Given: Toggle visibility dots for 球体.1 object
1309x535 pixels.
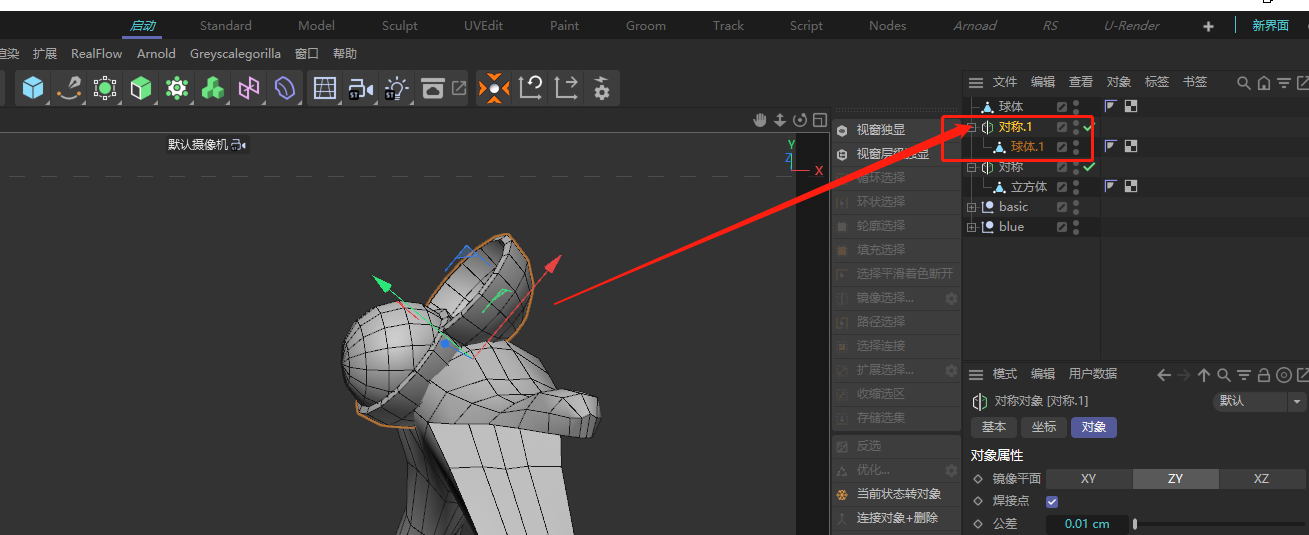Looking at the screenshot, I should (1076, 147).
